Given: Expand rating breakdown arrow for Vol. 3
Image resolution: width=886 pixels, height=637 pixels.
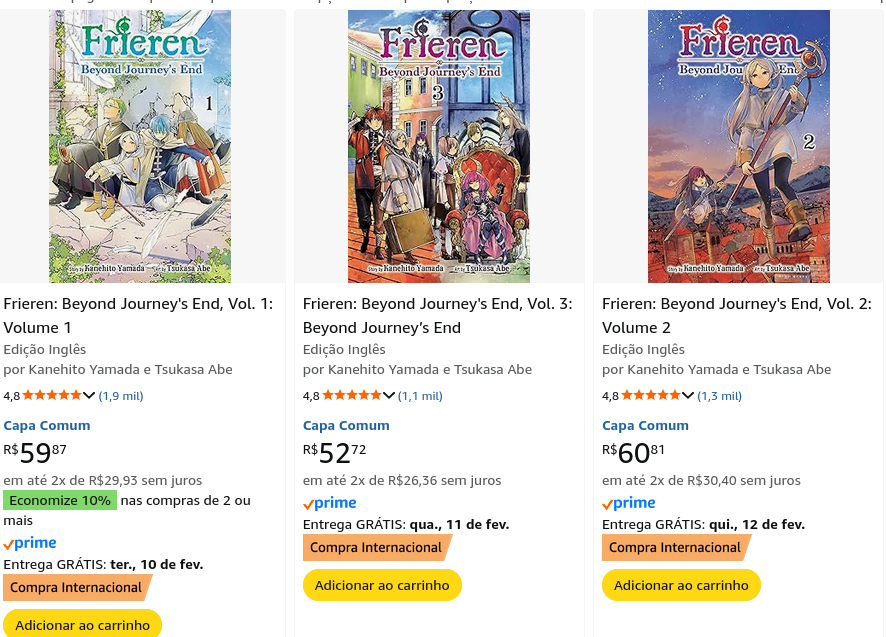Looking at the screenshot, I should coord(389,396).
